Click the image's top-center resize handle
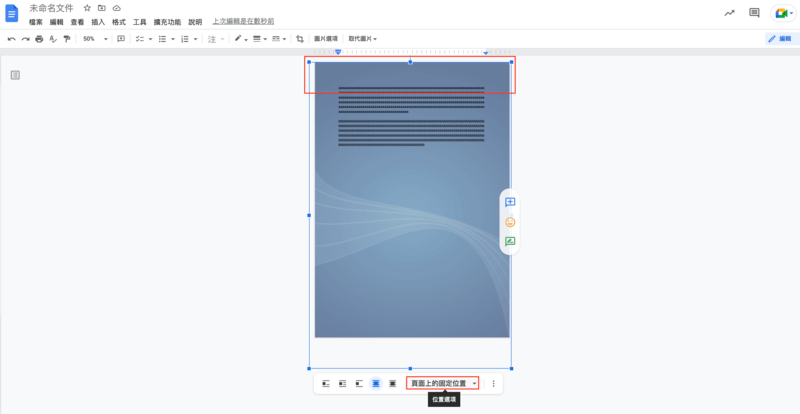This screenshot has height=414, width=800. tap(410, 62)
